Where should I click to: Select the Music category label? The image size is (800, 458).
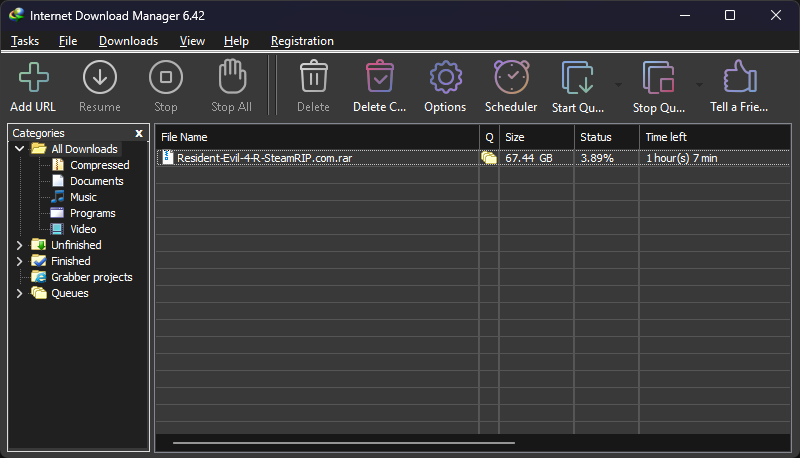coord(83,197)
